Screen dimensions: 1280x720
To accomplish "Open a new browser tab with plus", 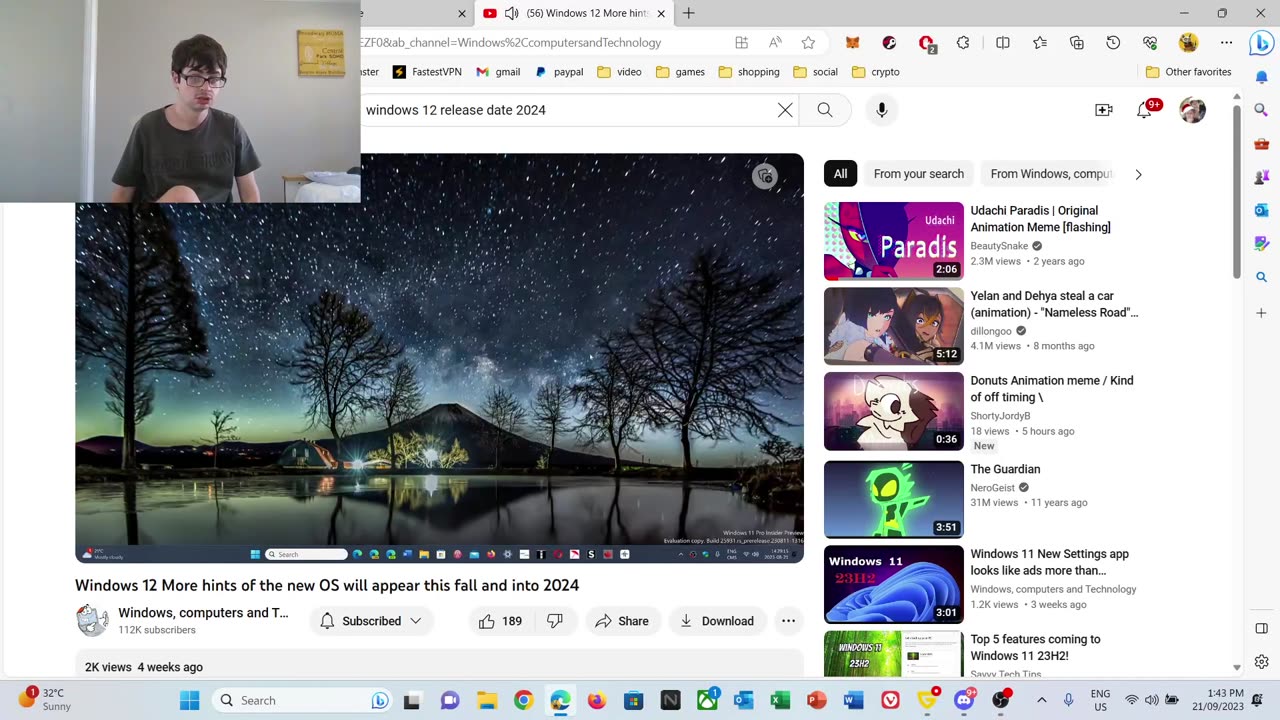I will click(688, 13).
